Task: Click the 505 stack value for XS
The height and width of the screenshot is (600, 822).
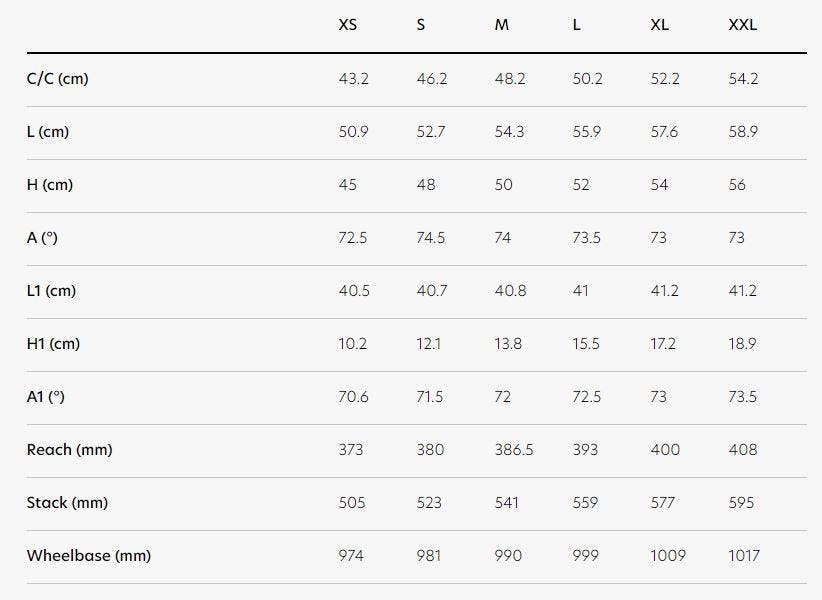Action: 352,503
